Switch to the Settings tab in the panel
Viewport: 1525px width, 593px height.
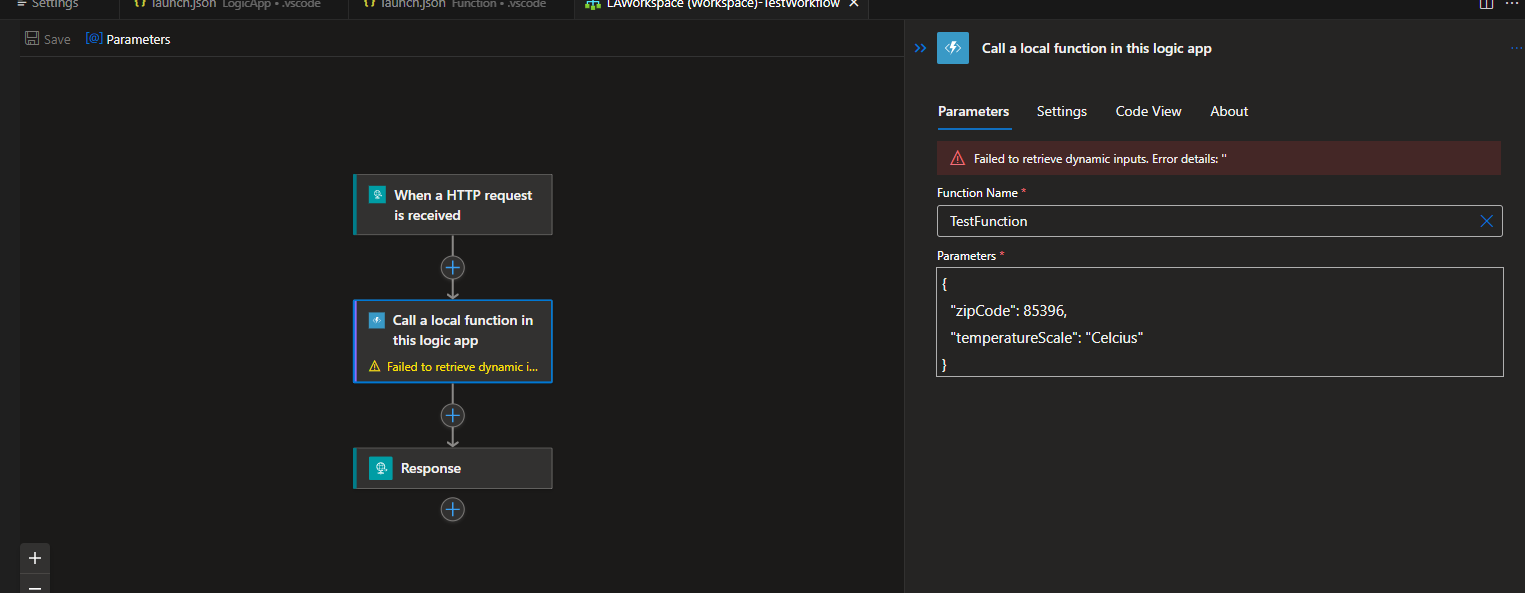pos(1061,111)
